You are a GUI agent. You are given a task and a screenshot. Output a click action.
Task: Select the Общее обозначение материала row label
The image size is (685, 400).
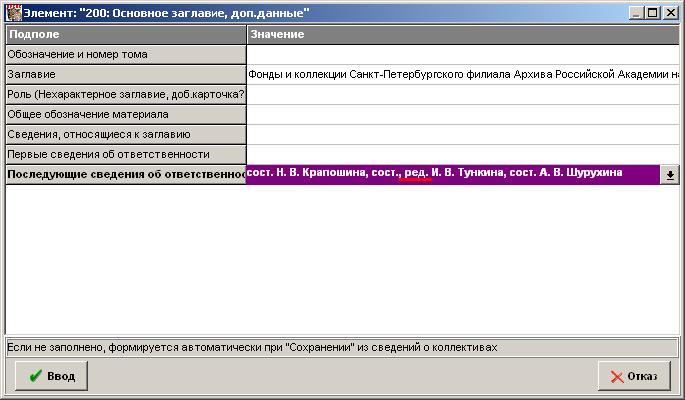tap(126, 114)
